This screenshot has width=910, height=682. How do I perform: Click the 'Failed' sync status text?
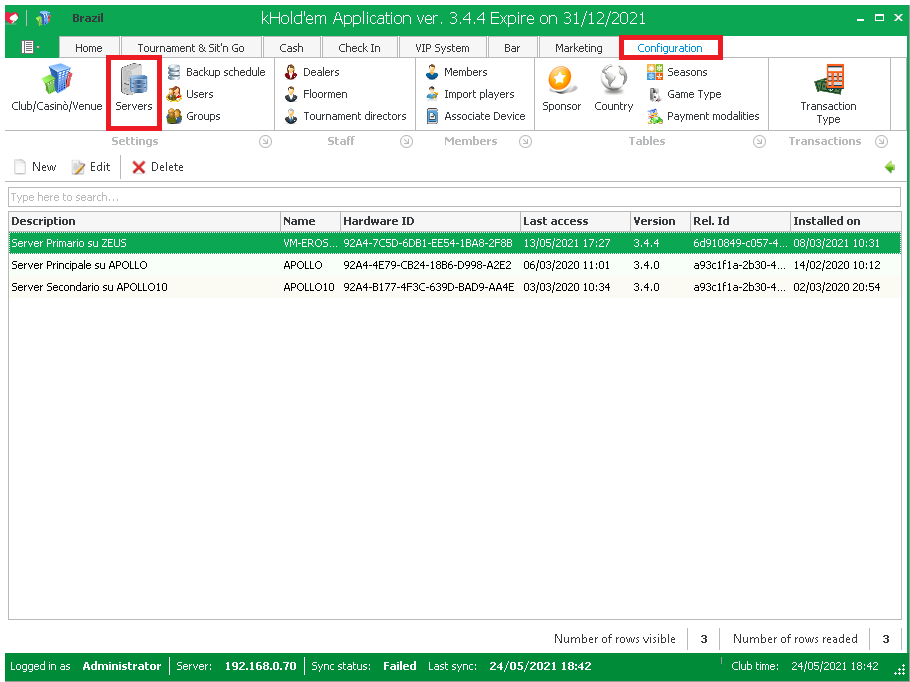400,666
